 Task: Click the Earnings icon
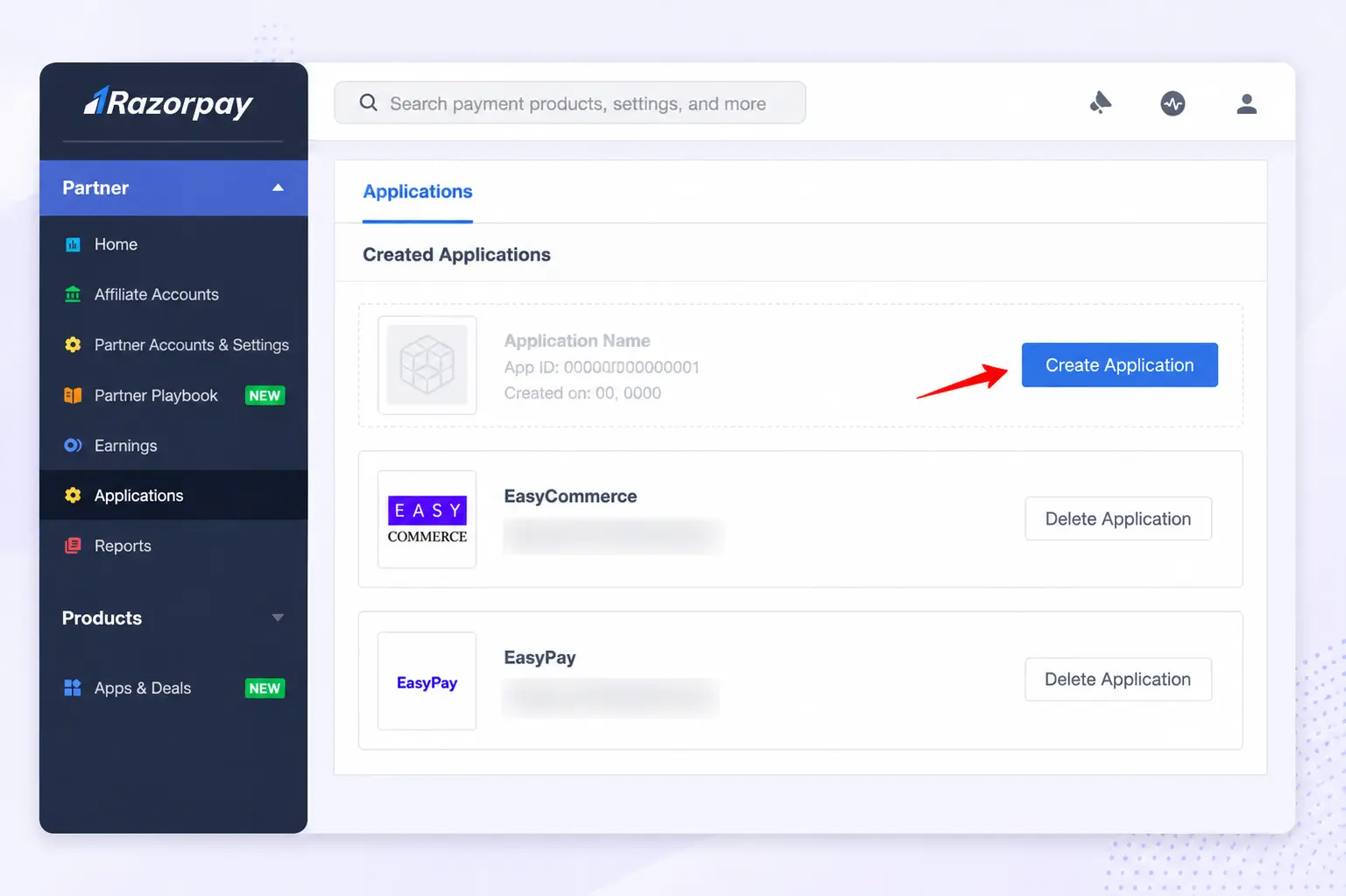tap(73, 445)
